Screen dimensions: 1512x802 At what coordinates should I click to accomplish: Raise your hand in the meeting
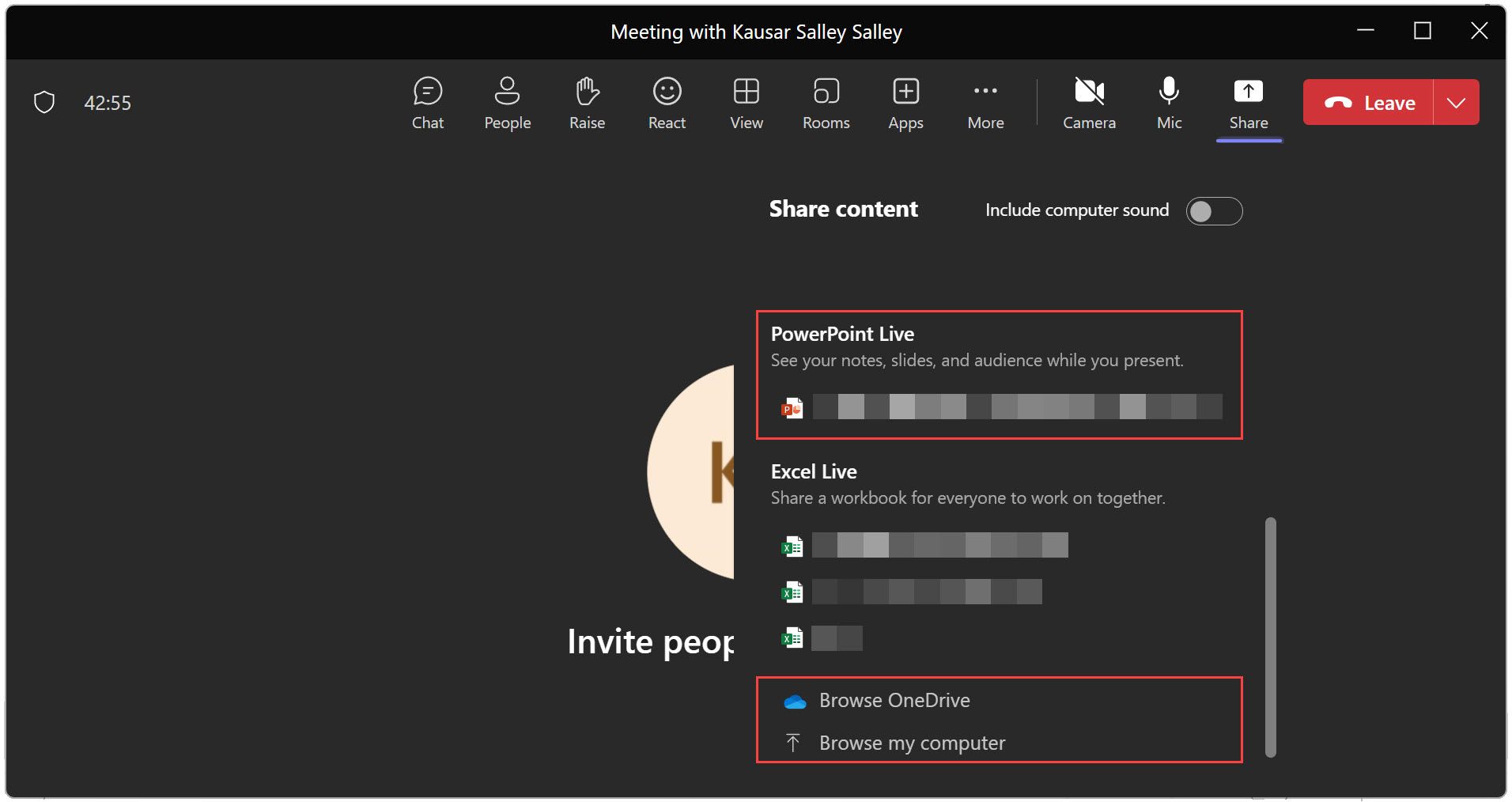[587, 102]
